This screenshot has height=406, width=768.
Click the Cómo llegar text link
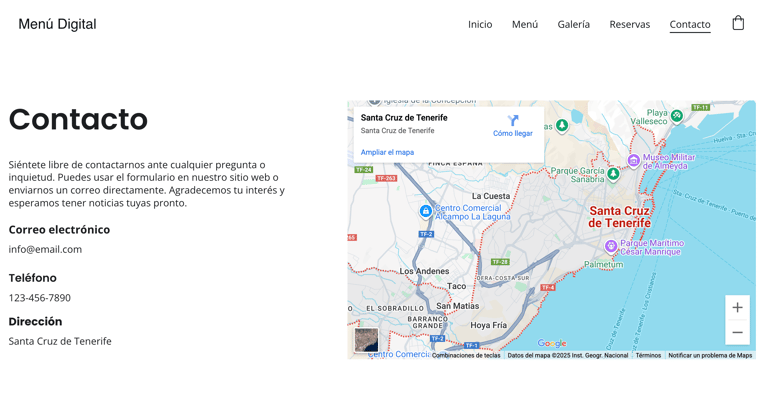point(512,133)
